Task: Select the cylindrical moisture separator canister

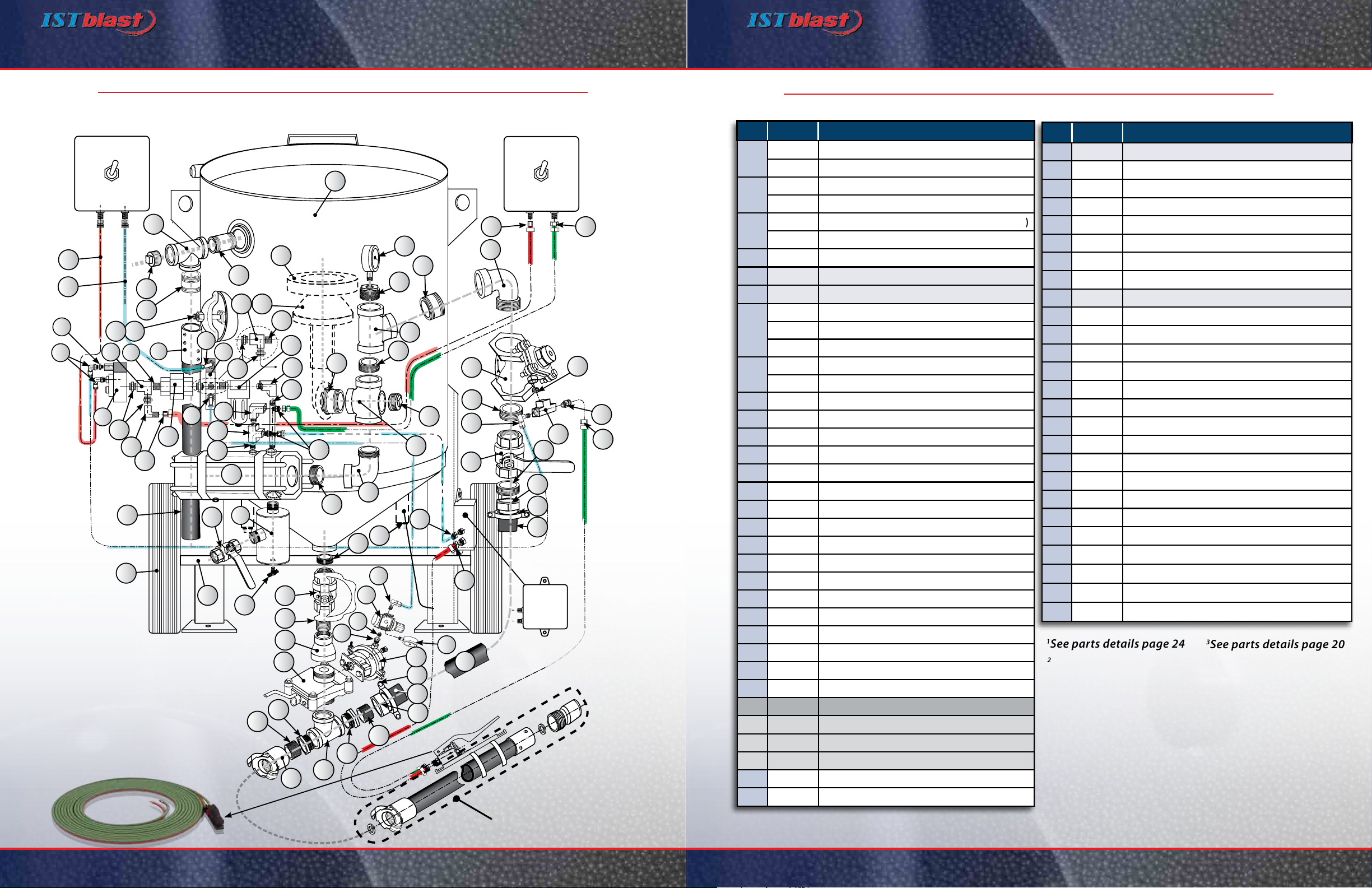Action: [272, 533]
